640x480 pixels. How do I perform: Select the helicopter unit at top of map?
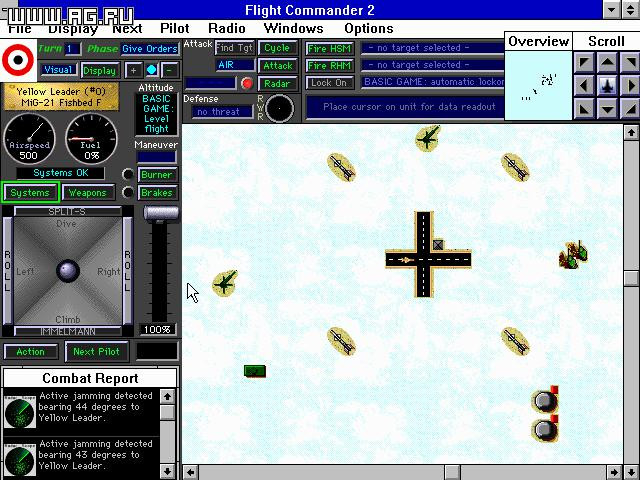point(427,138)
